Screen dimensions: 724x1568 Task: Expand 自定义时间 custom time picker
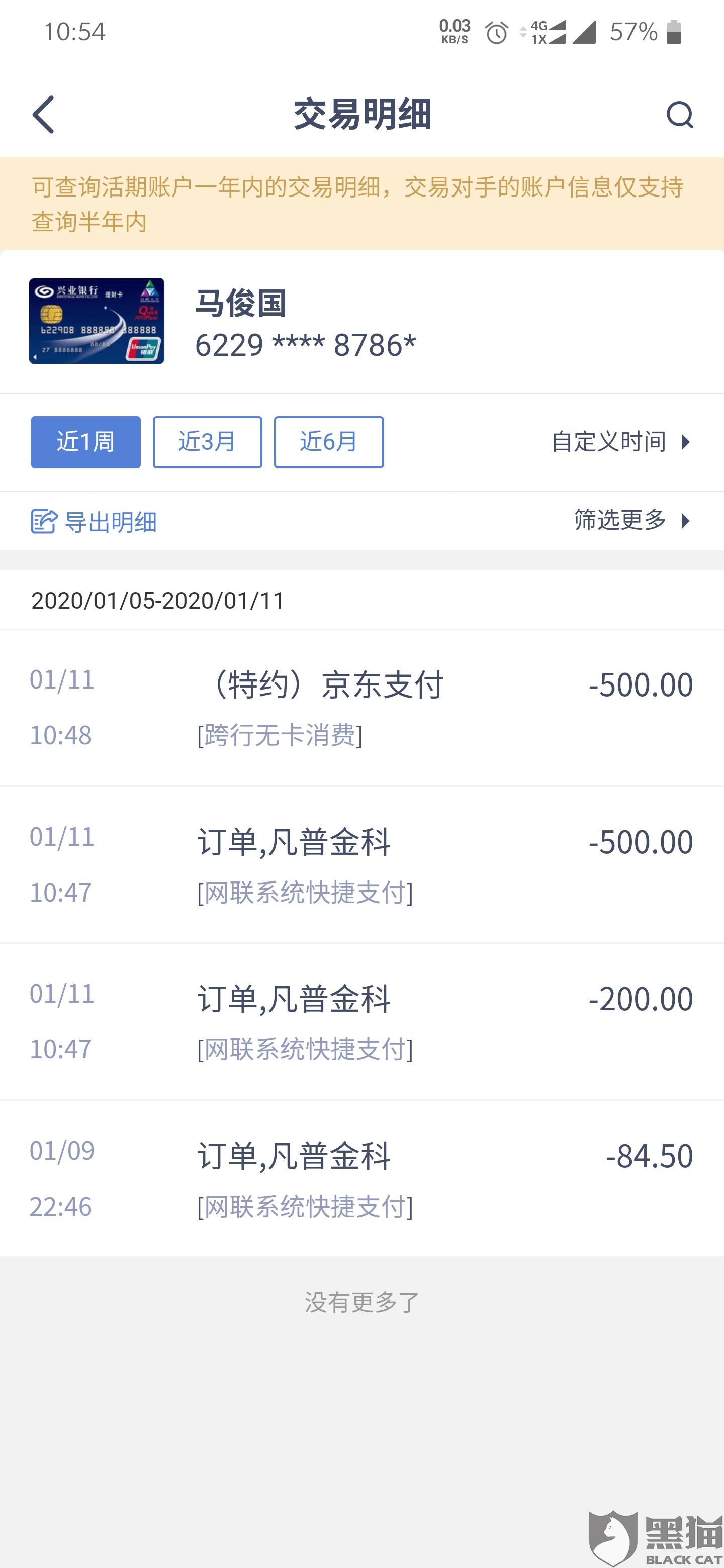[x=621, y=441]
